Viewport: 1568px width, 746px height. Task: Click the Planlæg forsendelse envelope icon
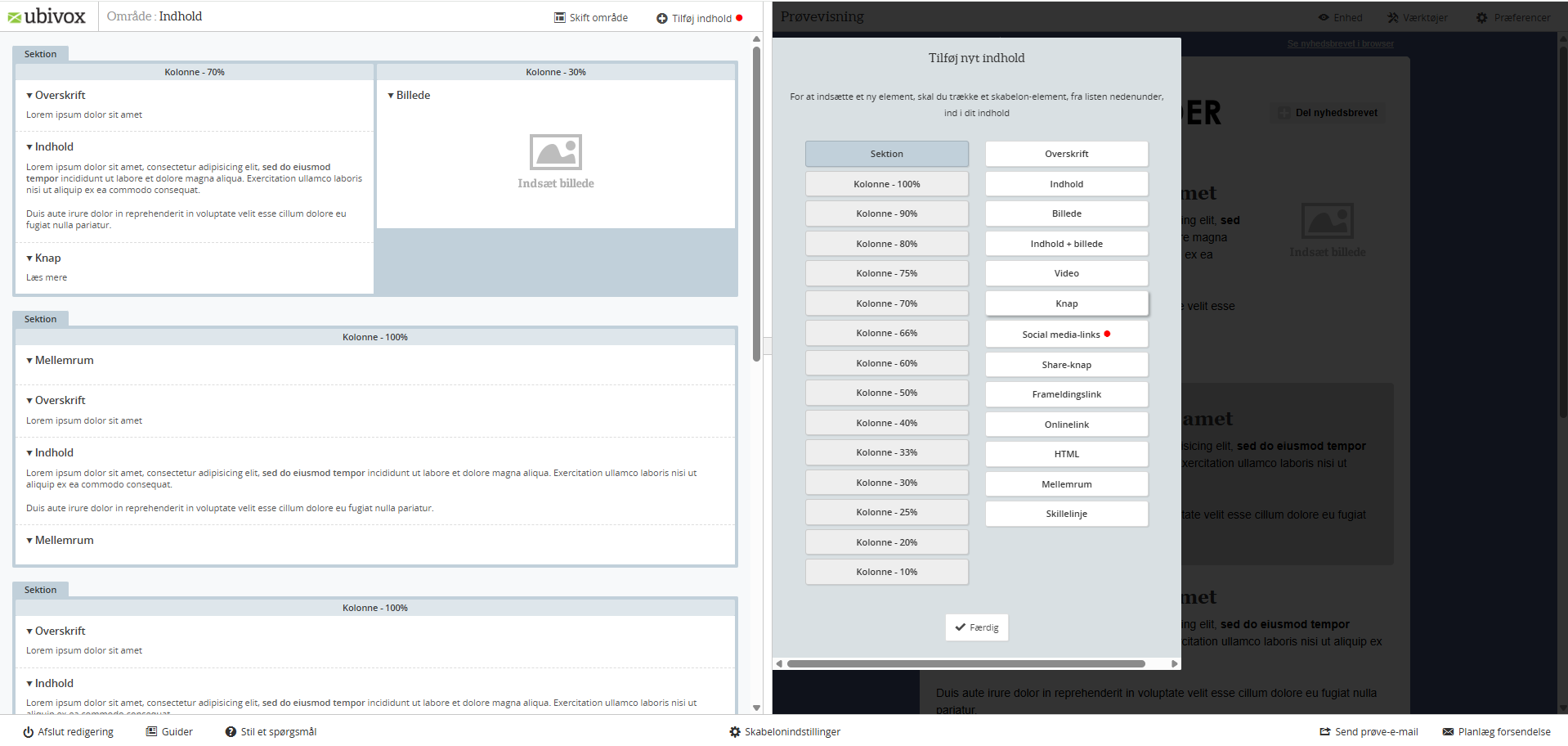coord(1448,732)
